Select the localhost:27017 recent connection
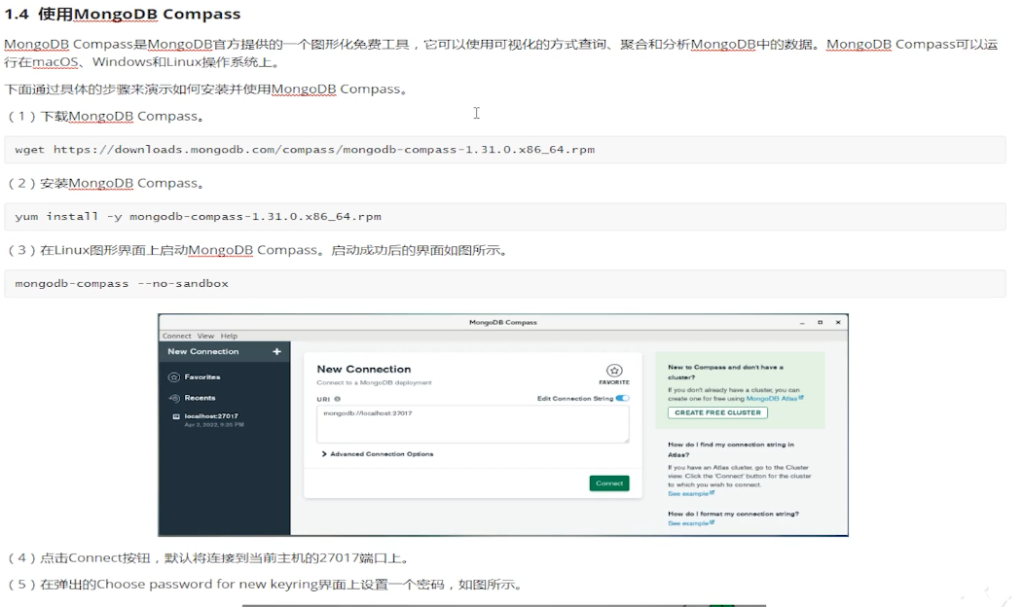 click(211, 416)
